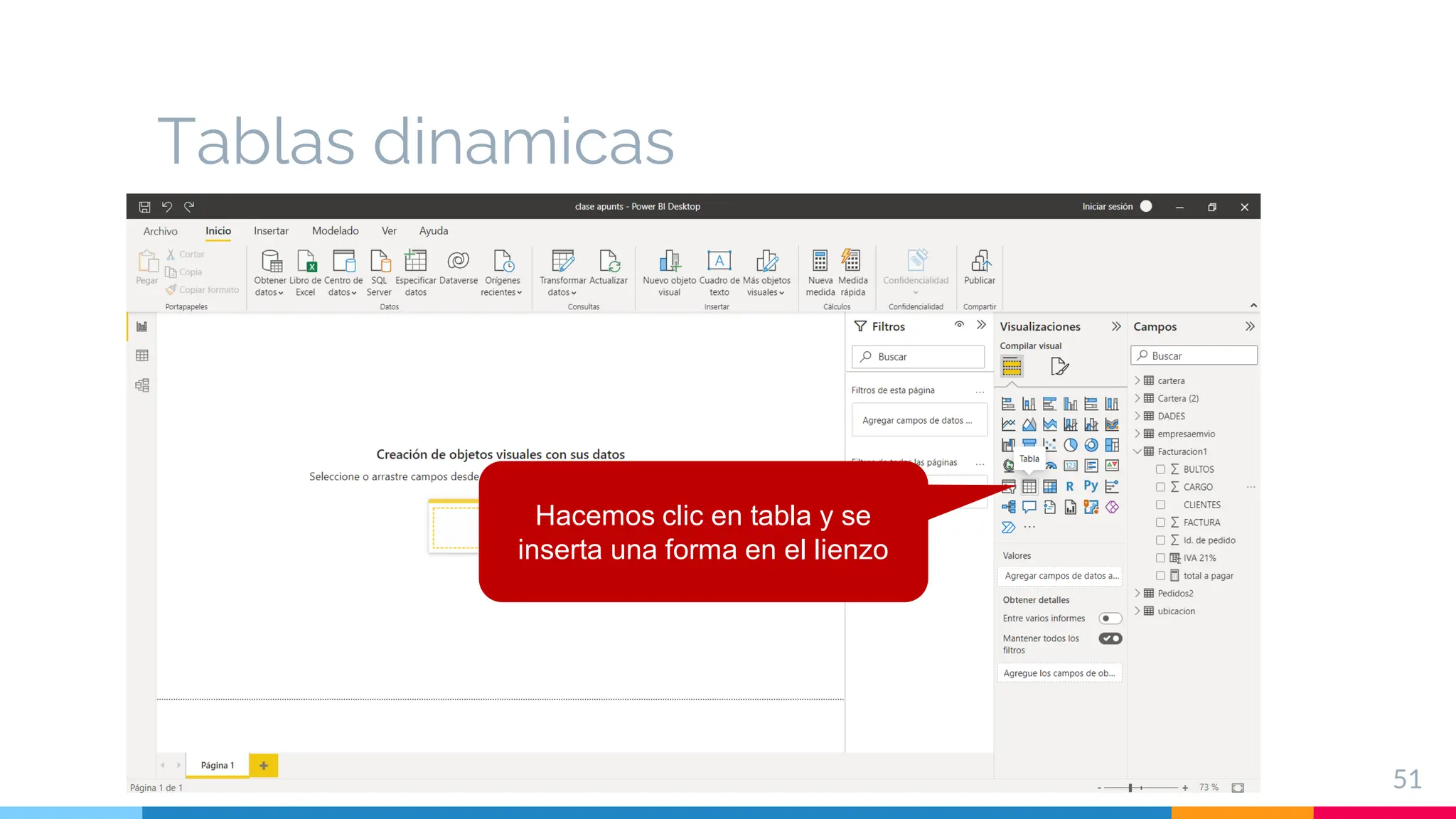
Task: Switch to the Insertar ribbon tab
Action: point(271,231)
